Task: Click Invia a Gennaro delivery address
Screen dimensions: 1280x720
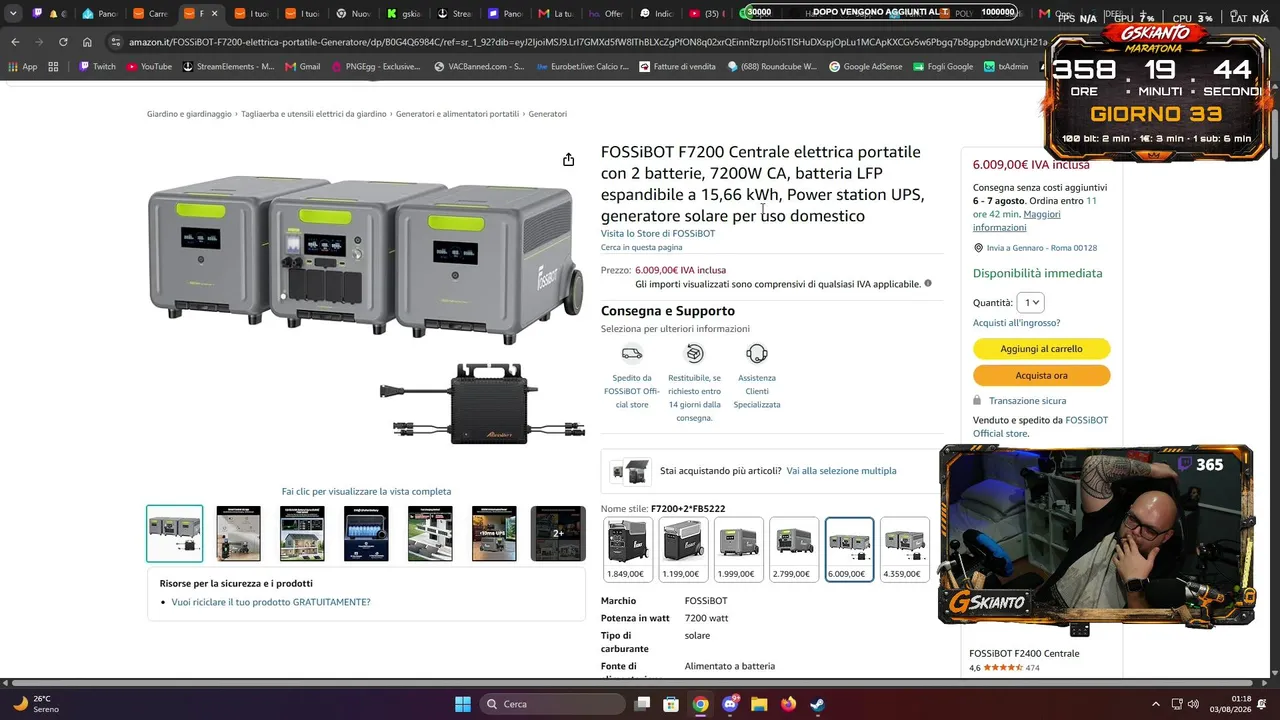Action: pos(1042,248)
